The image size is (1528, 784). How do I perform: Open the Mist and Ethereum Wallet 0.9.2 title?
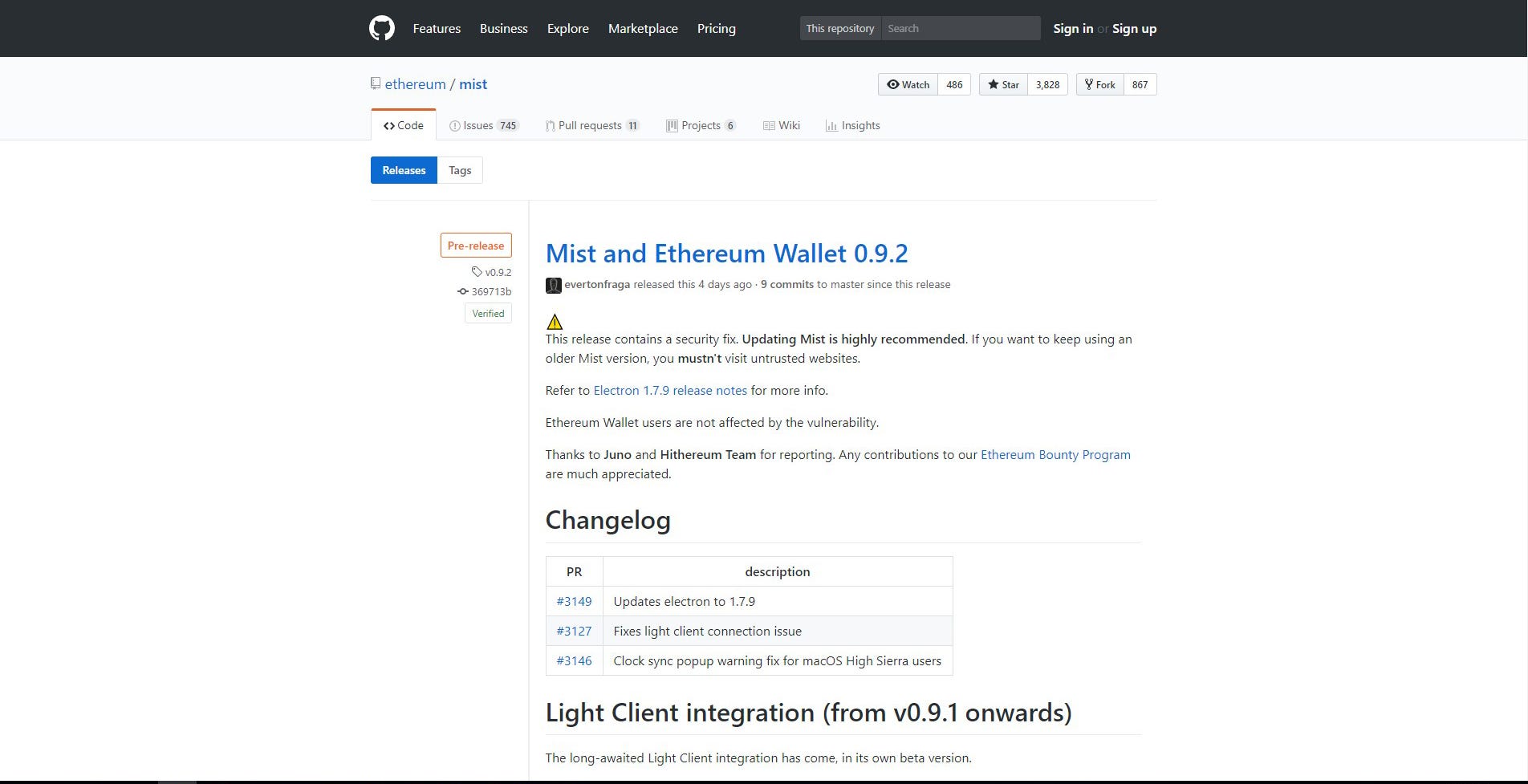[726, 254]
